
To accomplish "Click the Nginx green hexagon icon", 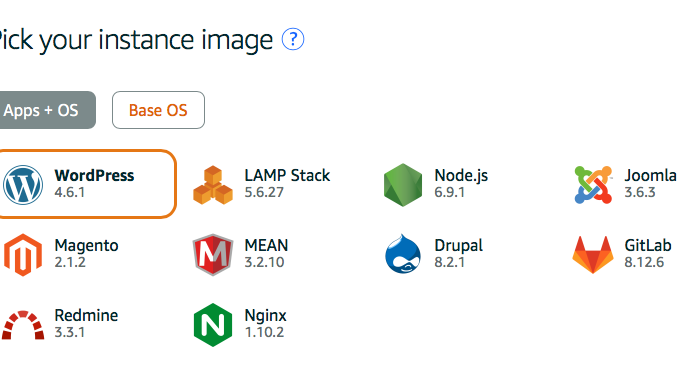I will pyautogui.click(x=213, y=325).
